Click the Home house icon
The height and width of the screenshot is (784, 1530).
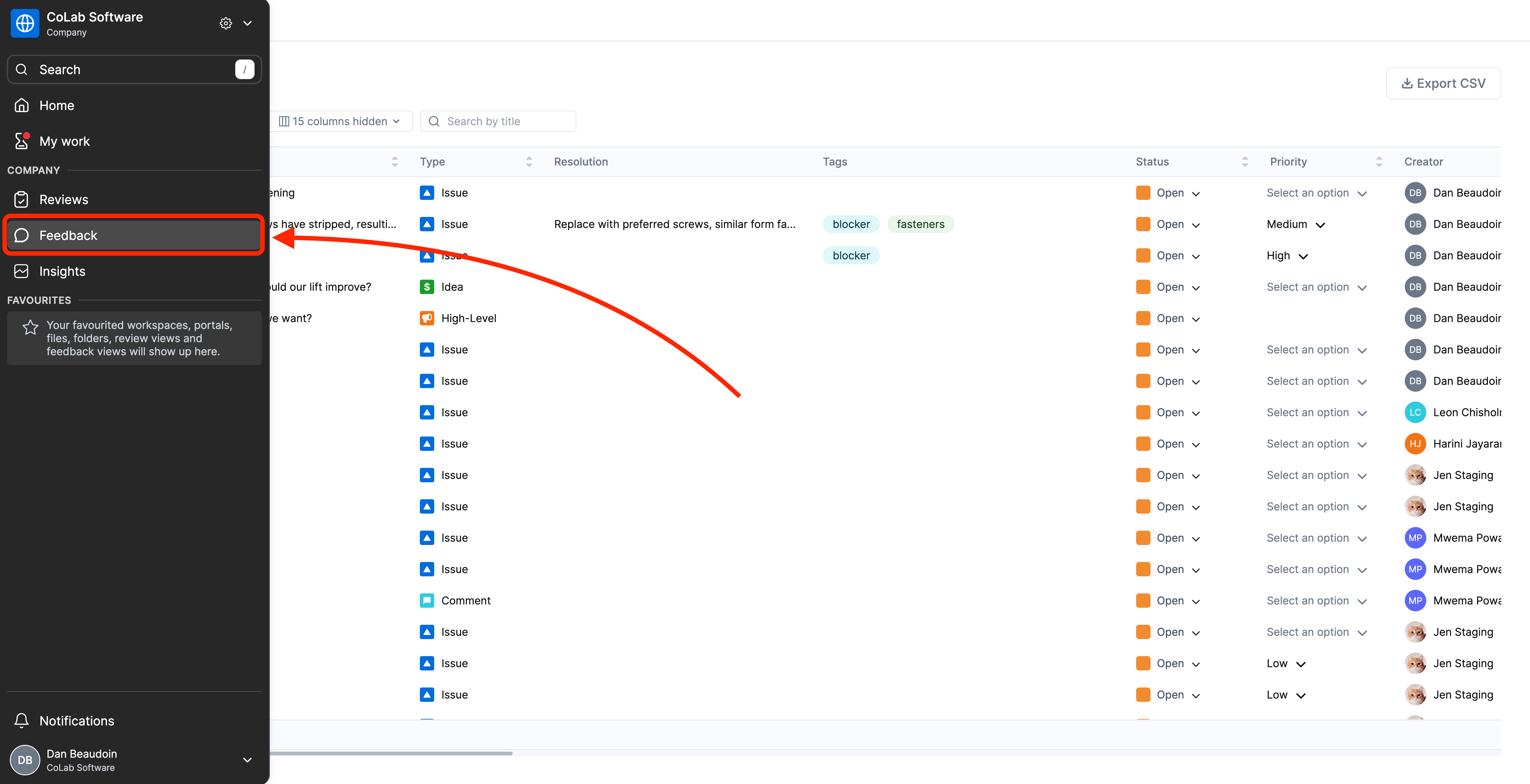[22, 105]
